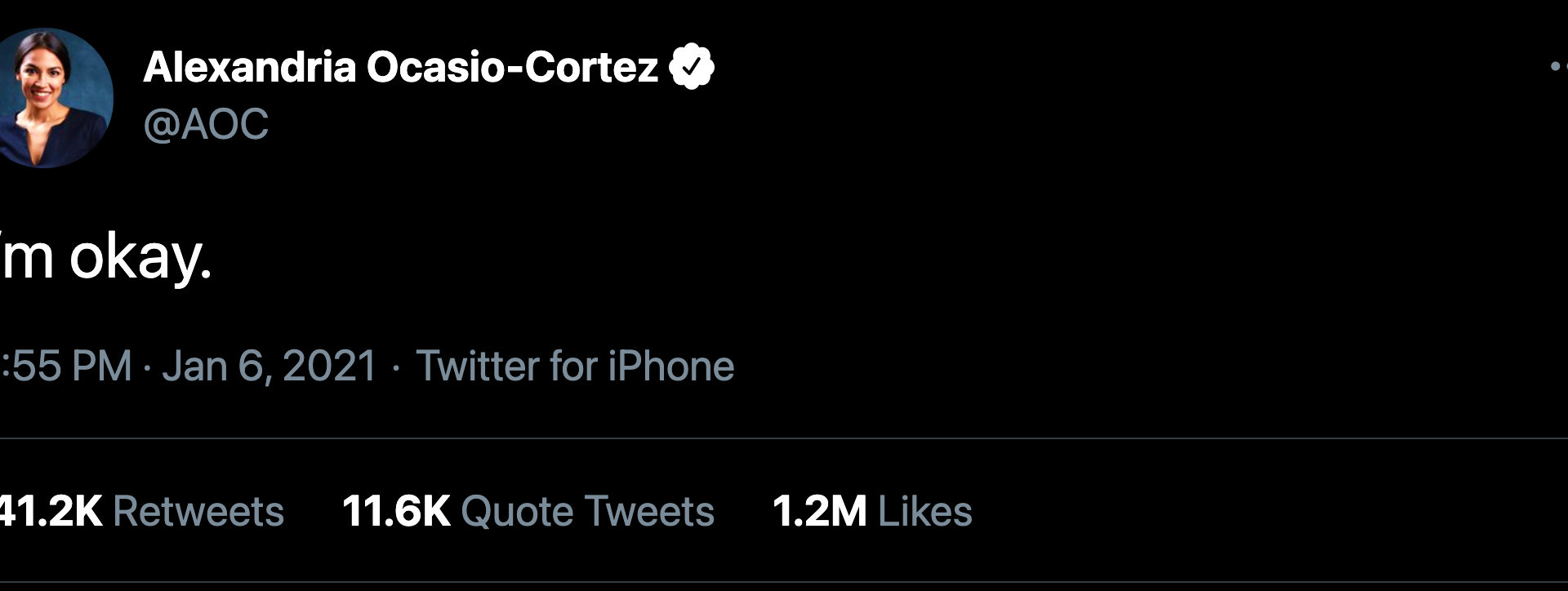
Task: Click the surname "Ocasio-Cortez" in the header
Action: tap(511, 67)
